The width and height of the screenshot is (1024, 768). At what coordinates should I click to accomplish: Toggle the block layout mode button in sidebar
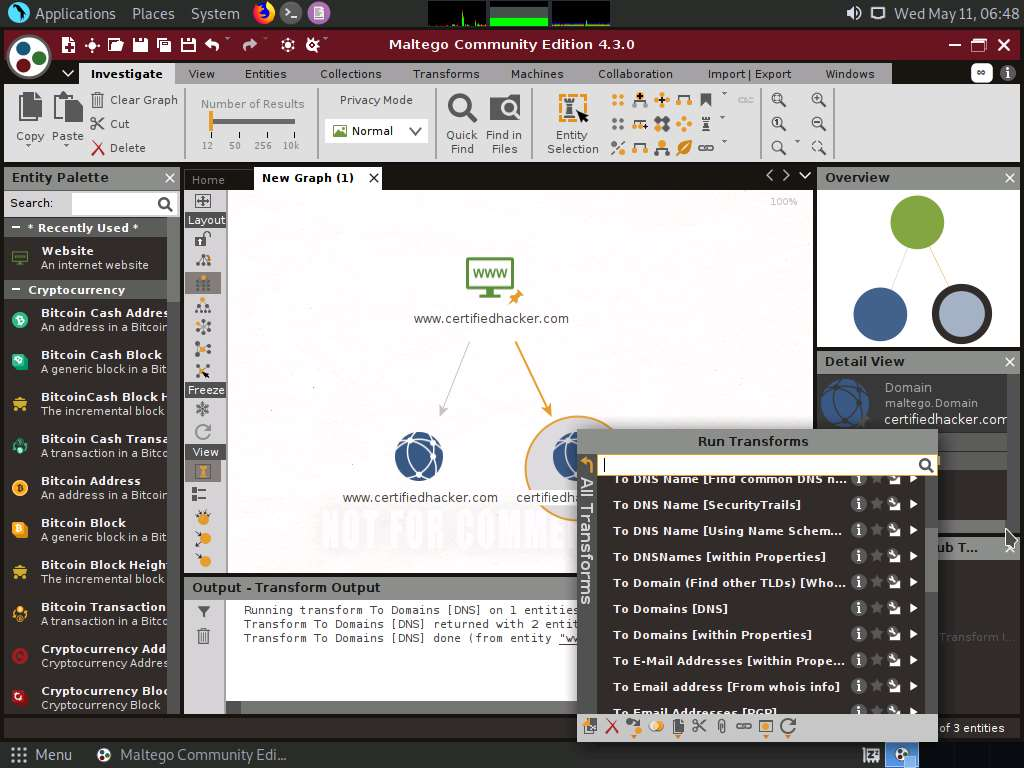[203, 283]
